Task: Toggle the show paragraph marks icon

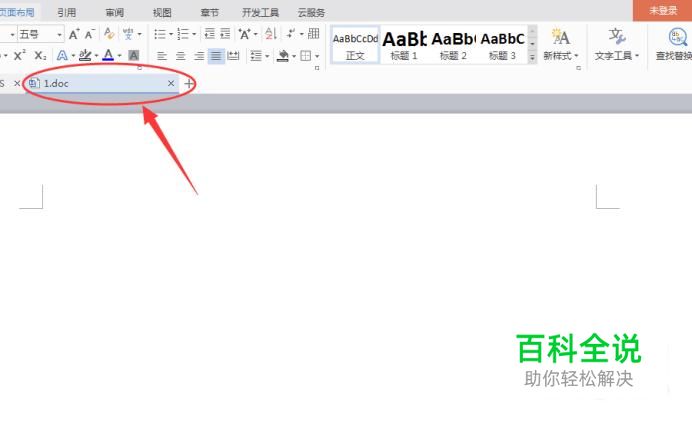Action: tap(291, 34)
